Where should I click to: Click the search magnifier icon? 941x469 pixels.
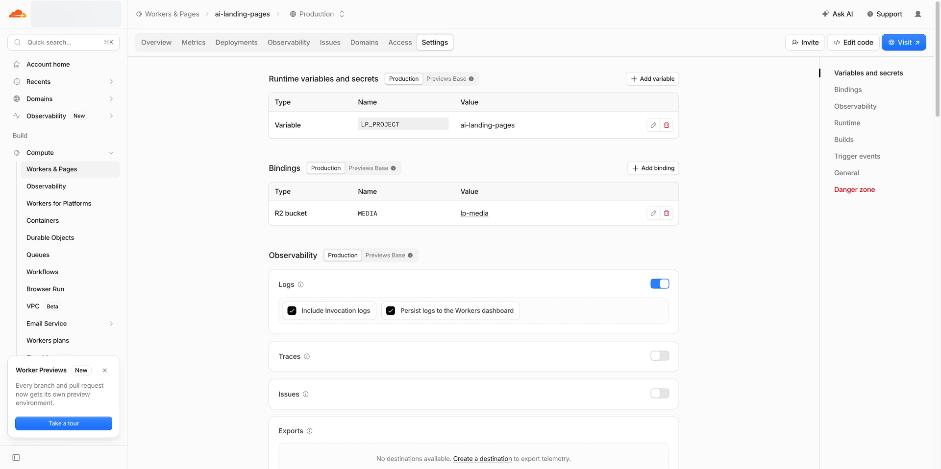(x=17, y=43)
